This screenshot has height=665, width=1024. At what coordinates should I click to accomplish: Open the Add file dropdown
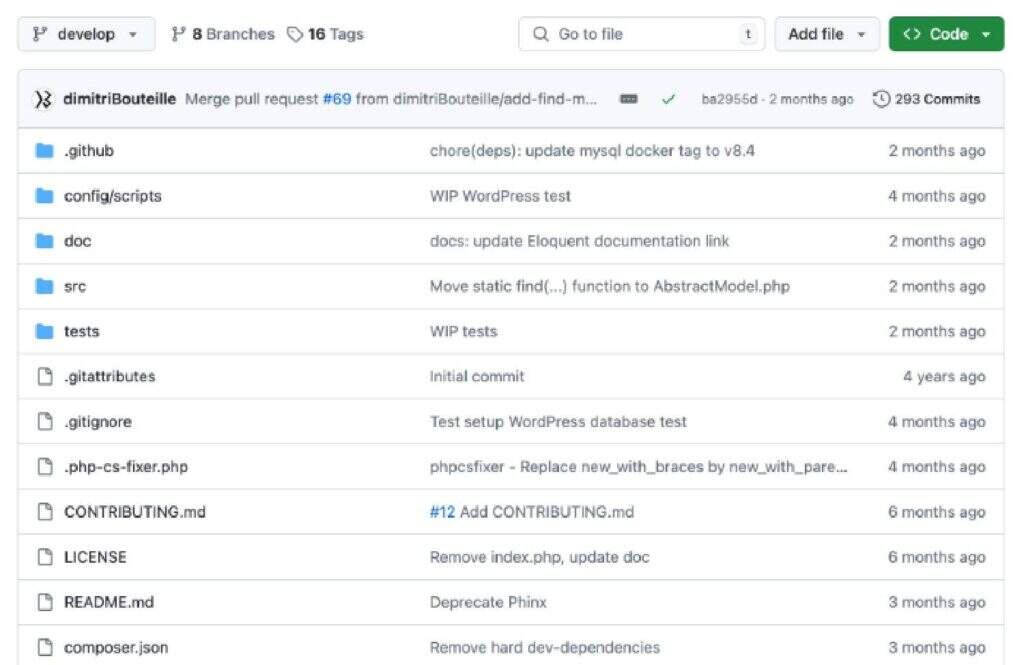(826, 34)
